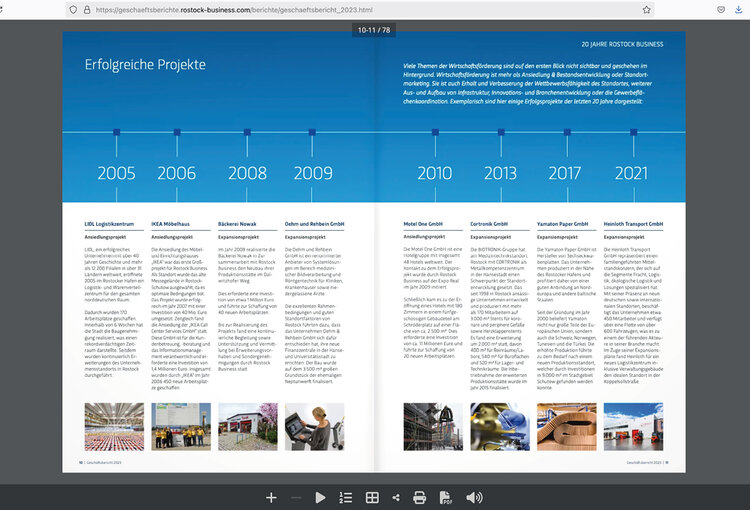
Task: Click the year 2010 text
Action: pyautogui.click(x=434, y=173)
